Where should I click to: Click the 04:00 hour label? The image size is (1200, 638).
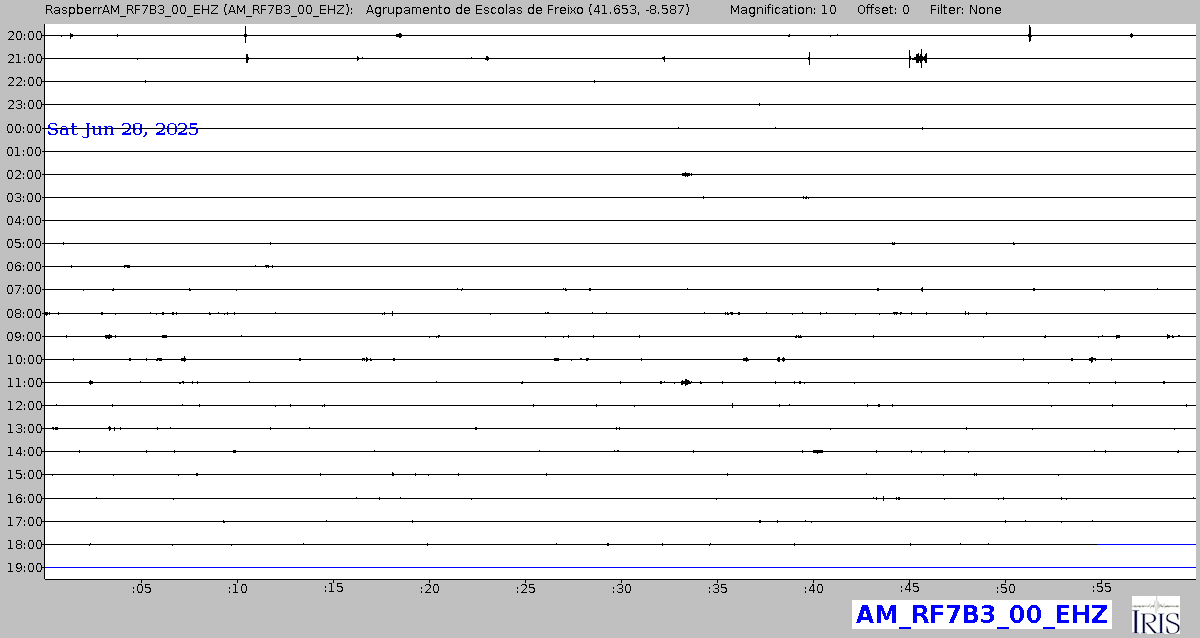(24, 221)
